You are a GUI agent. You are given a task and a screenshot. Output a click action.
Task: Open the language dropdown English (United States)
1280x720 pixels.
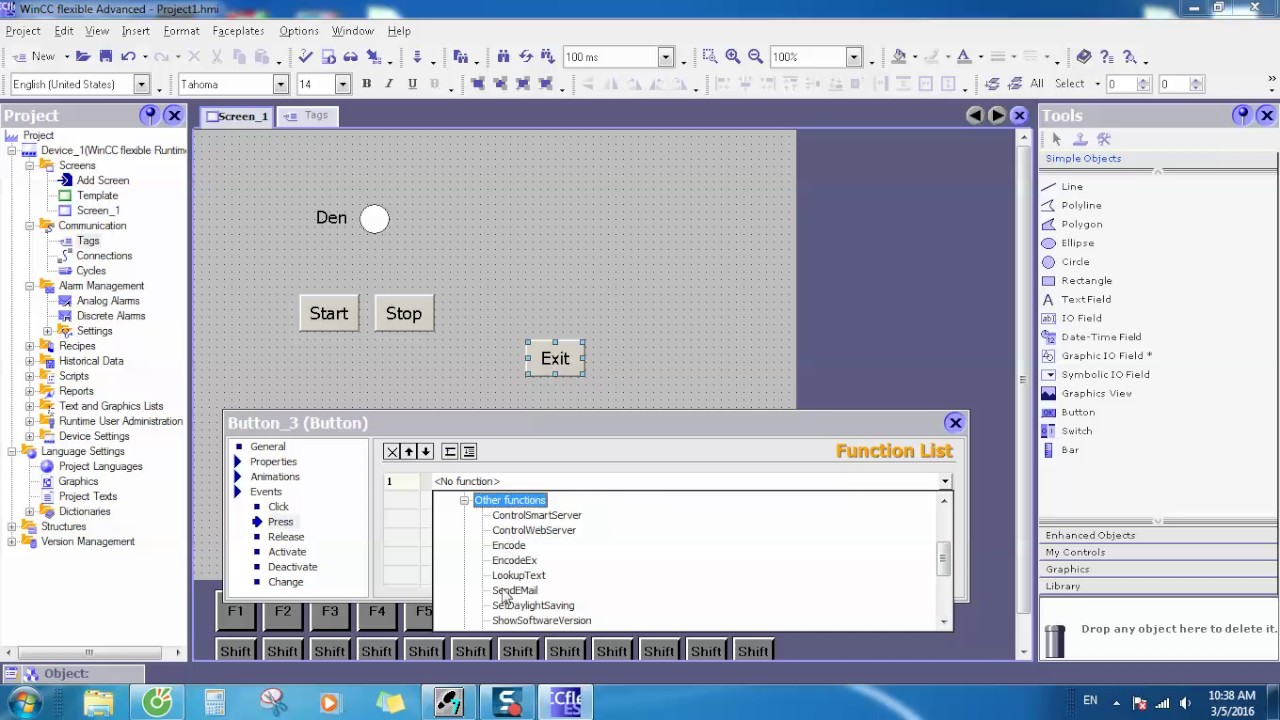(142, 85)
